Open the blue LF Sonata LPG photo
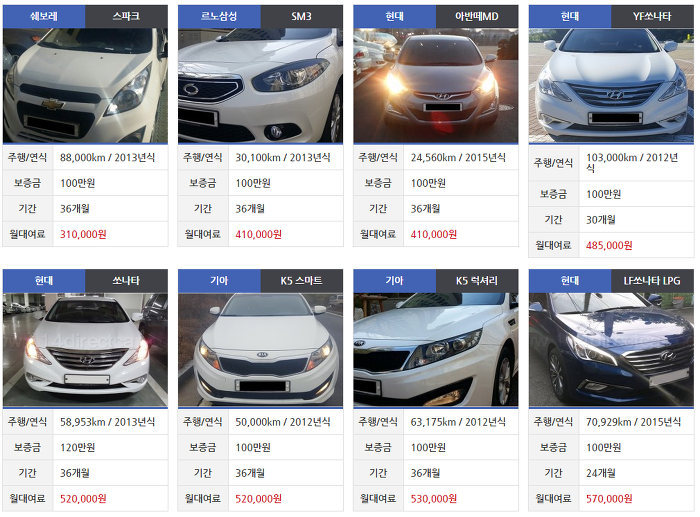 tap(611, 350)
